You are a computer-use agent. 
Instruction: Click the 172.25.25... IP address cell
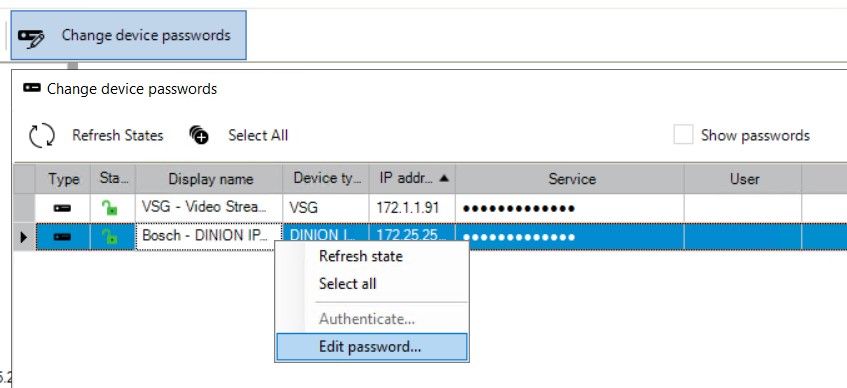(413, 232)
